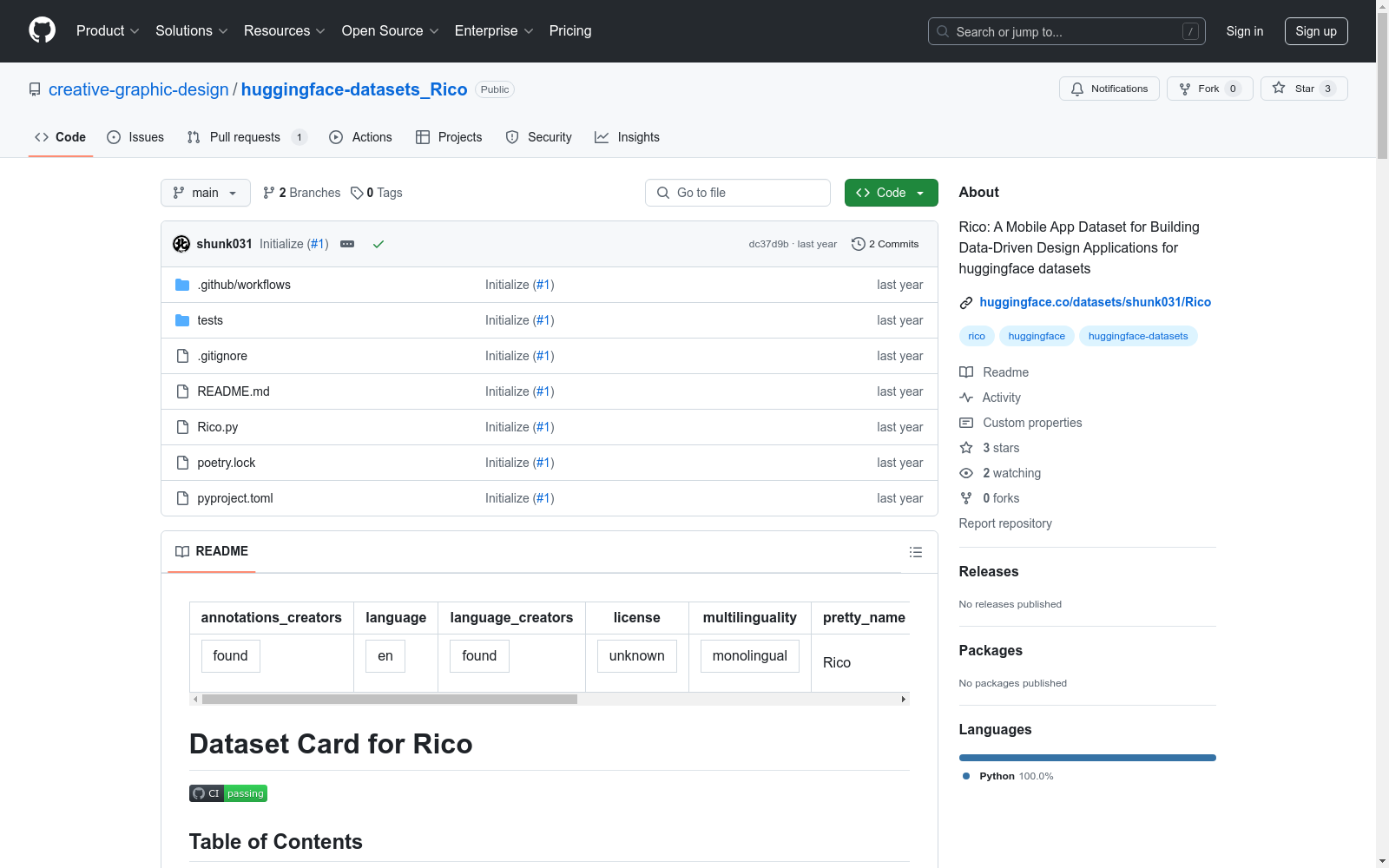Open the README outline list icon
This screenshot has width=1389, height=868.
(x=915, y=552)
